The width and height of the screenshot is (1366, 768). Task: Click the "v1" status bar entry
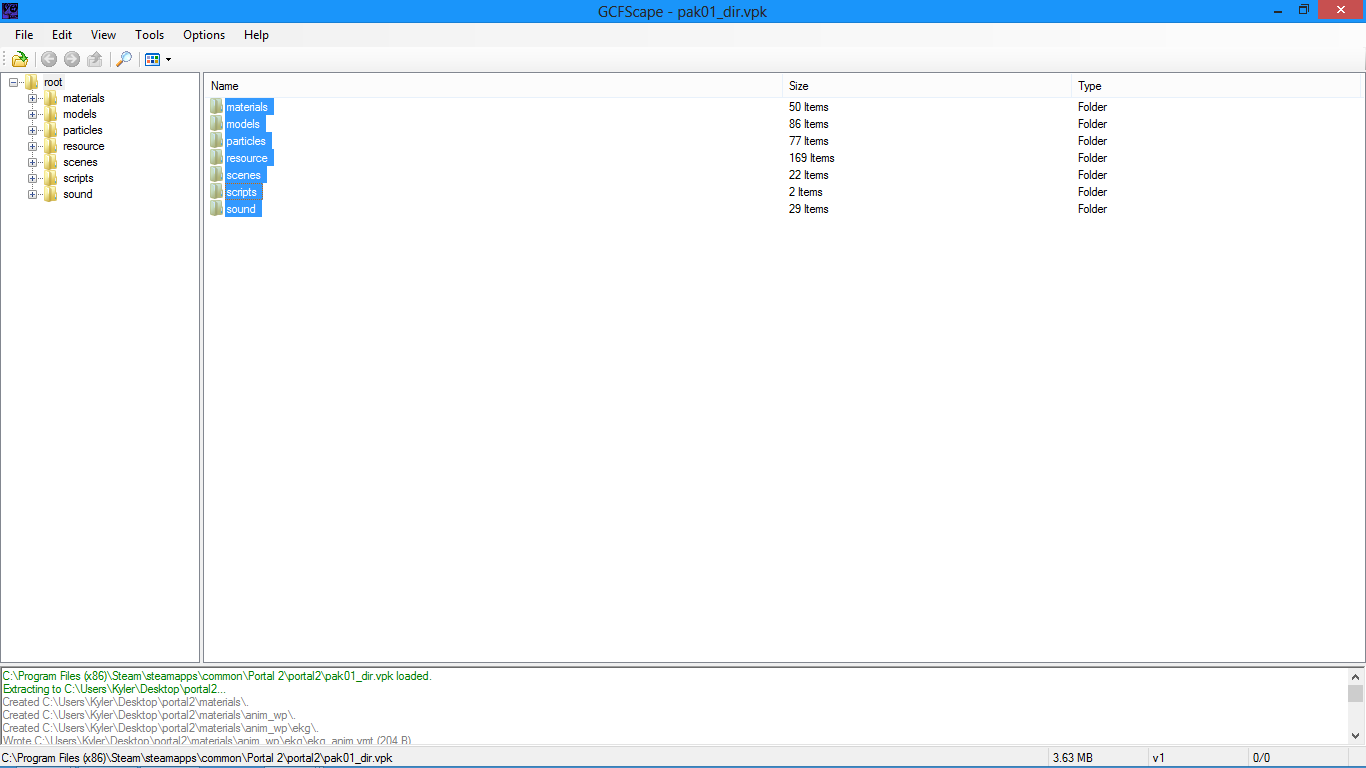pos(1158,758)
